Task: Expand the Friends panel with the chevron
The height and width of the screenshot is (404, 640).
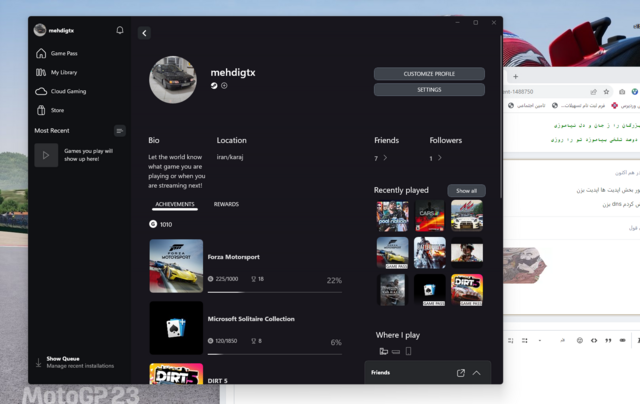Action: (477, 373)
